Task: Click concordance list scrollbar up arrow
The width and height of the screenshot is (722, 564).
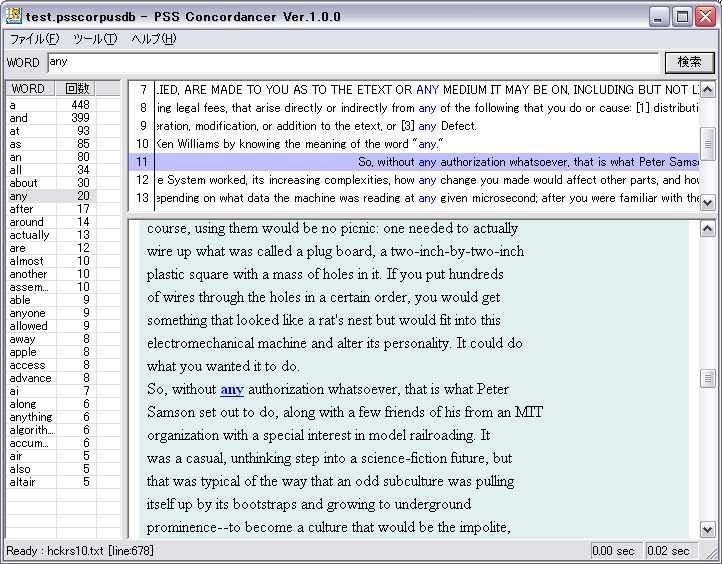Action: pyautogui.click(x=707, y=89)
